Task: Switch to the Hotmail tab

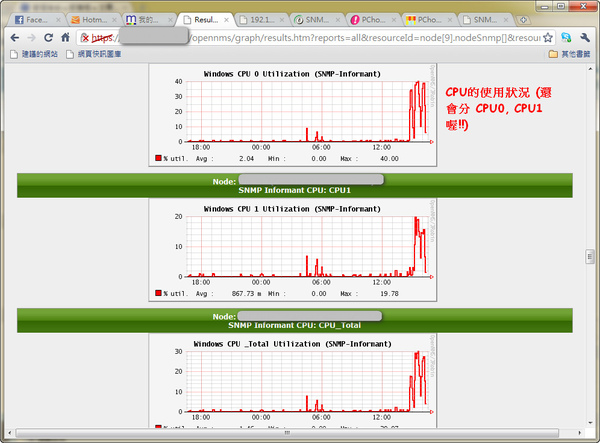Action: 92,20
